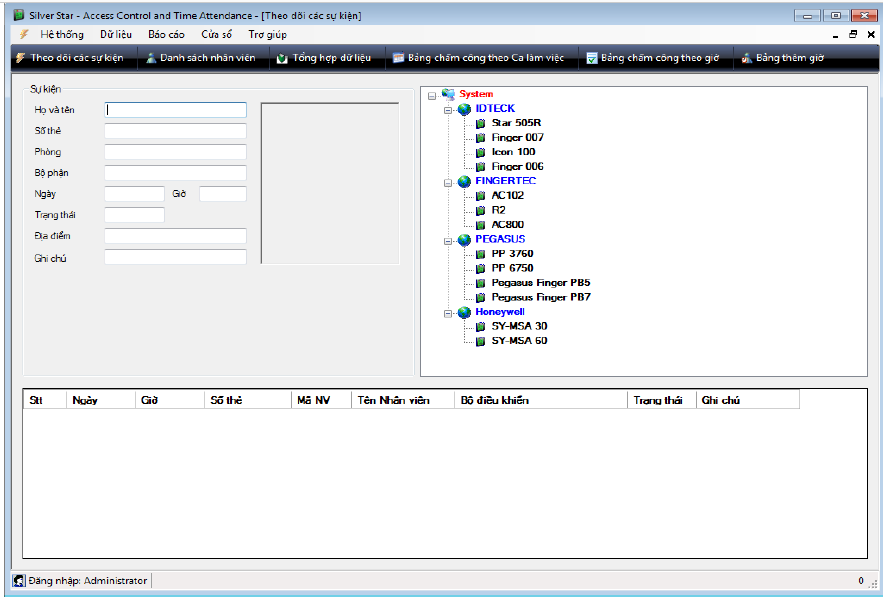Viewport: 883px width, 601px height.
Task: Click the Tổng hợp dữ liệu toolbar icon
Action: pyautogui.click(x=282, y=58)
